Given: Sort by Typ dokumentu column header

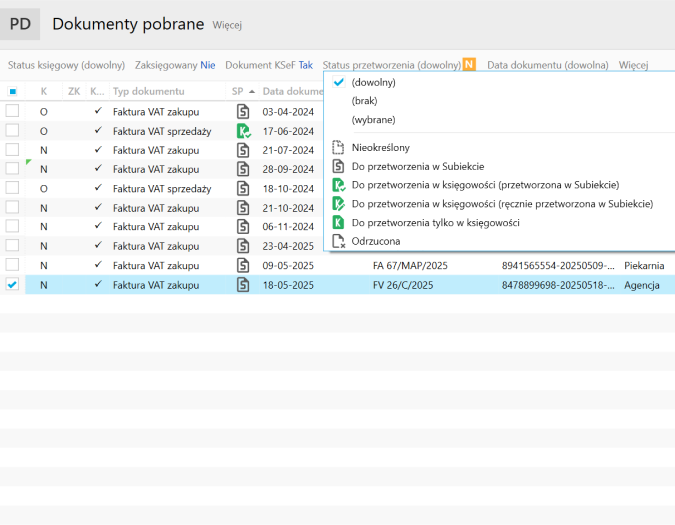Looking at the screenshot, I should click(149, 91).
